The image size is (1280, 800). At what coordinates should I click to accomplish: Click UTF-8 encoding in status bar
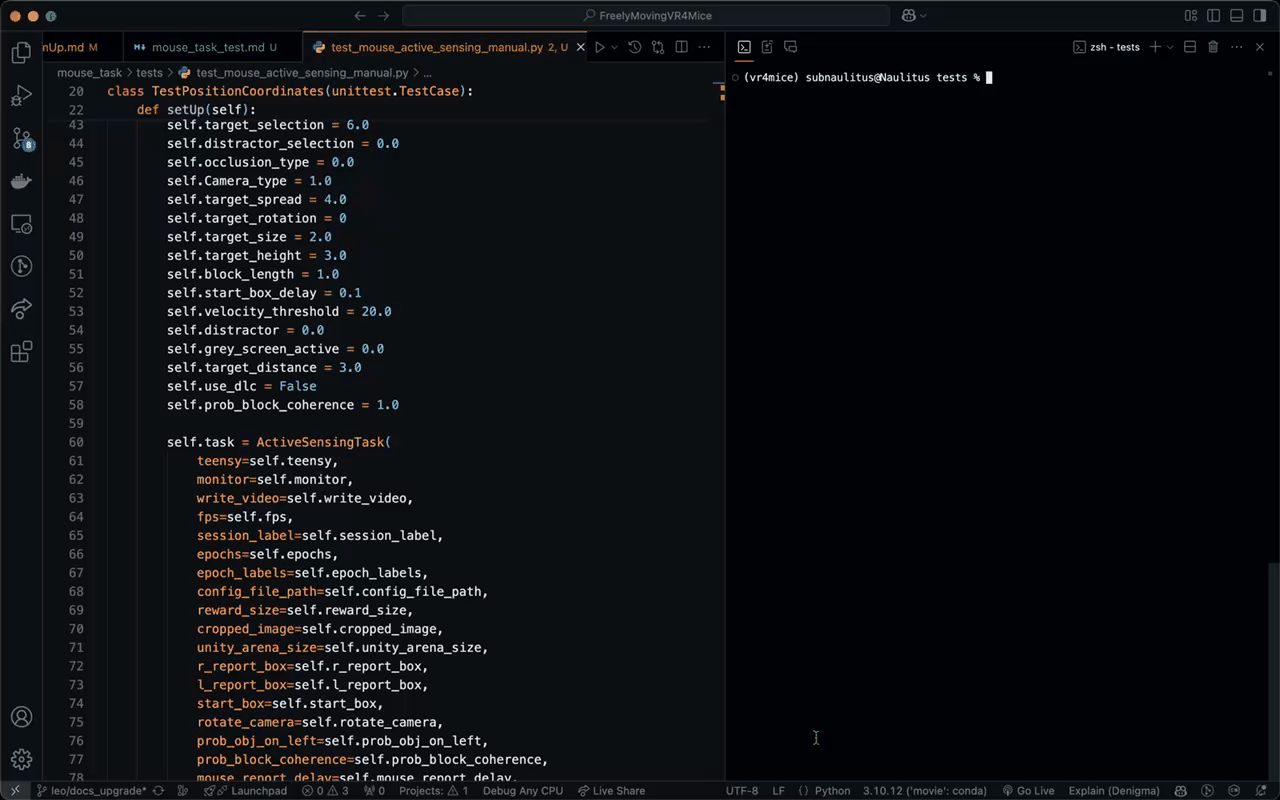tap(742, 791)
